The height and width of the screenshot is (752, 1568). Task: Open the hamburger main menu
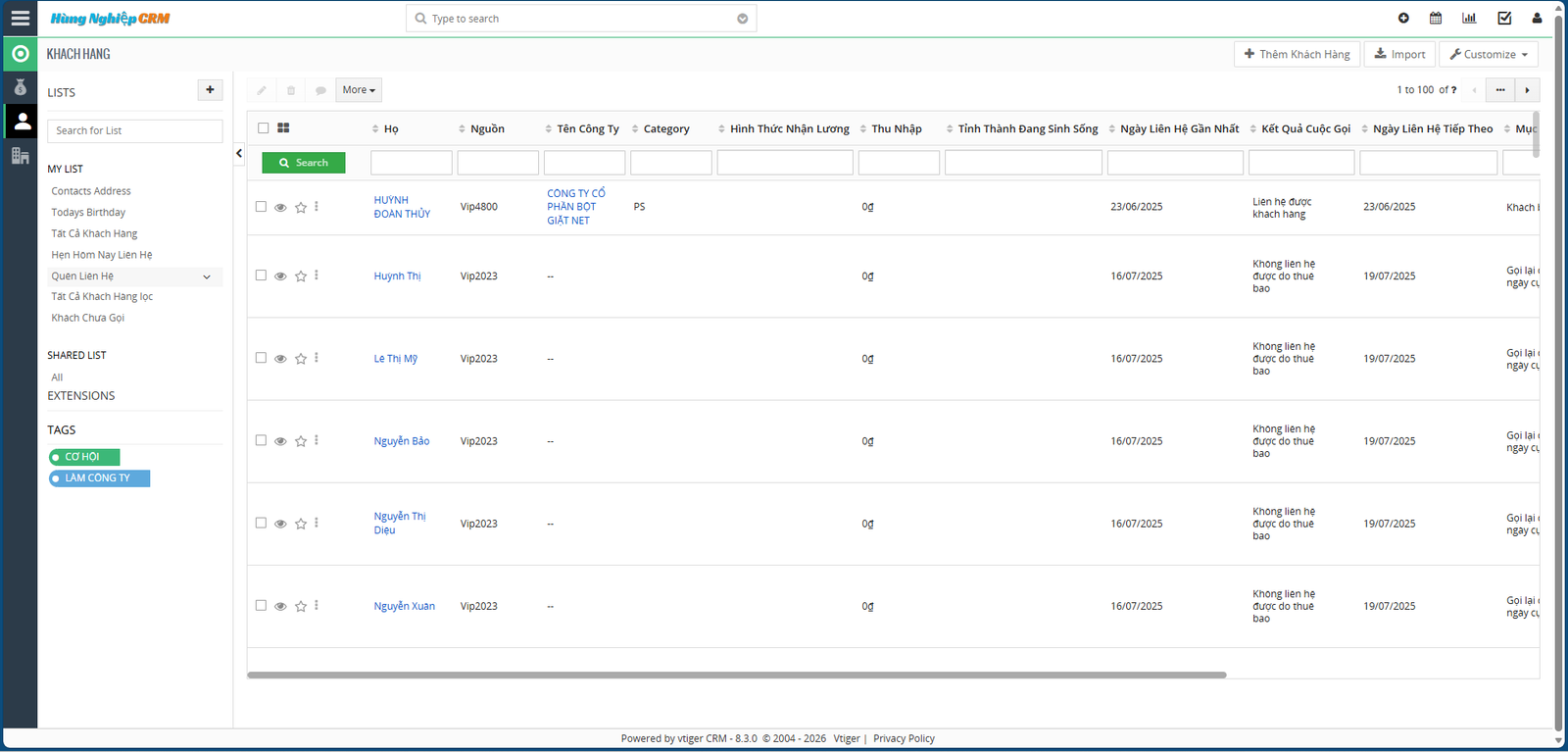tap(20, 19)
